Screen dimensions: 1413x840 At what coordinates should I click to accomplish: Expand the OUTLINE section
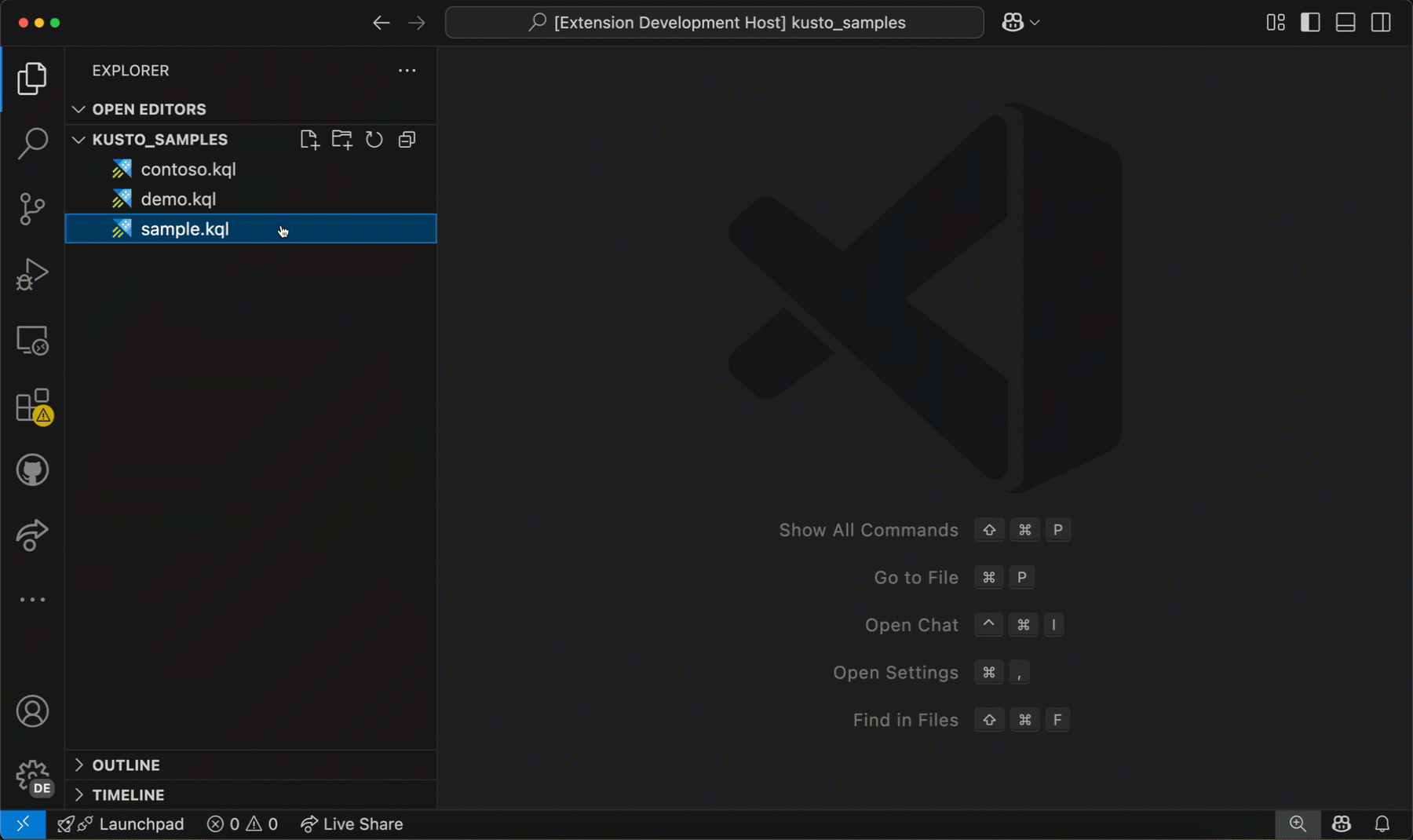point(250,765)
